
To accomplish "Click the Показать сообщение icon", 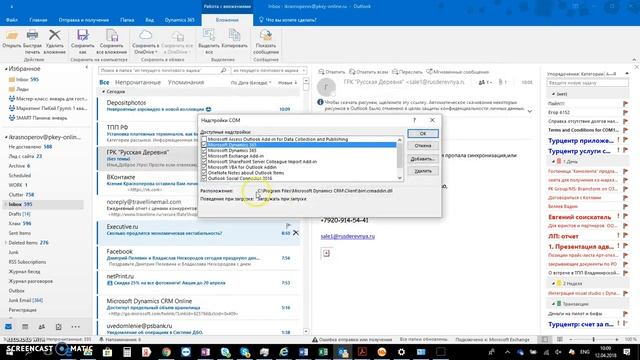I will click(x=266, y=36).
